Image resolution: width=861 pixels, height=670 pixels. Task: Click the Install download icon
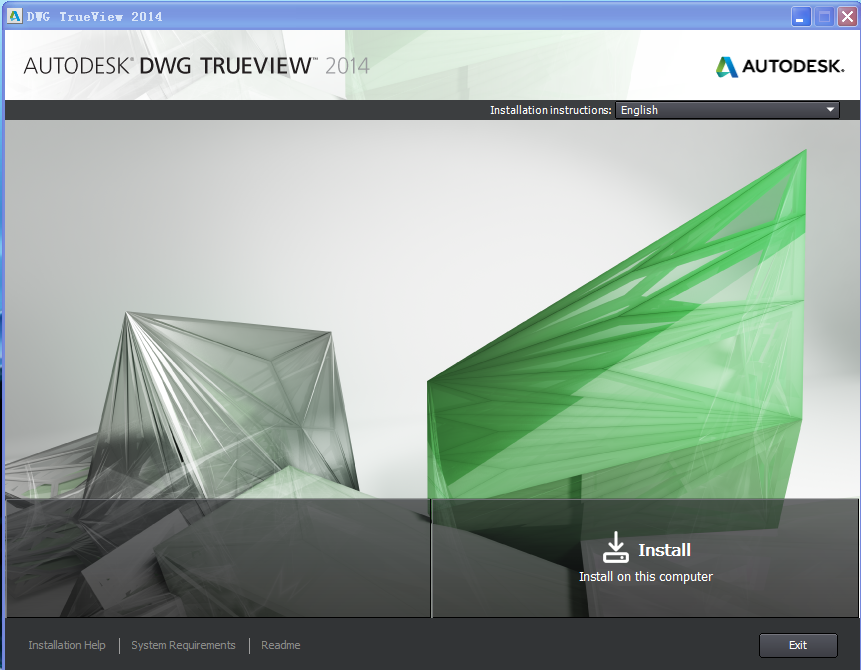point(616,547)
